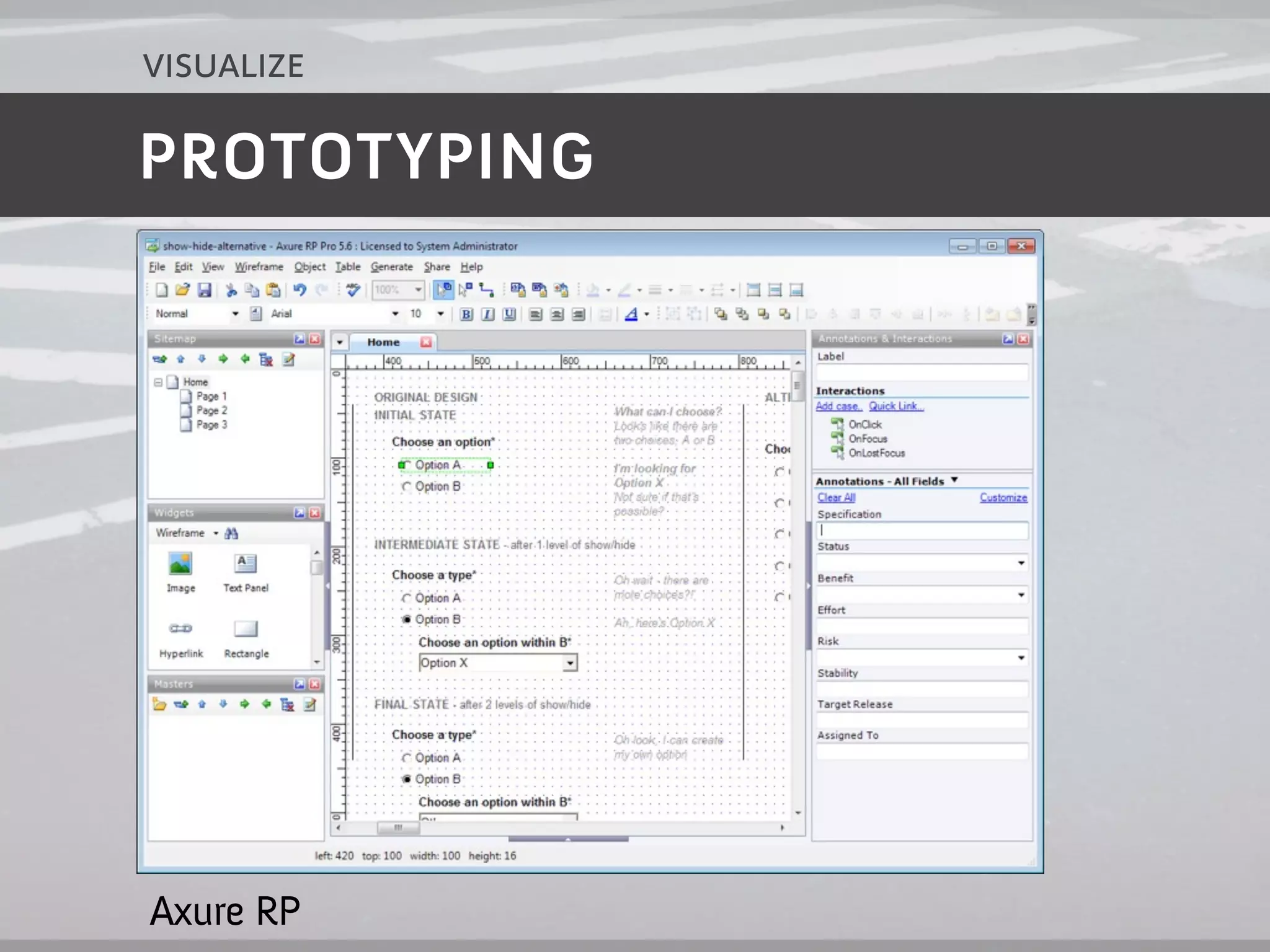Click the Open folder toolbar icon
This screenshot has height=952, width=1270.
point(182,289)
